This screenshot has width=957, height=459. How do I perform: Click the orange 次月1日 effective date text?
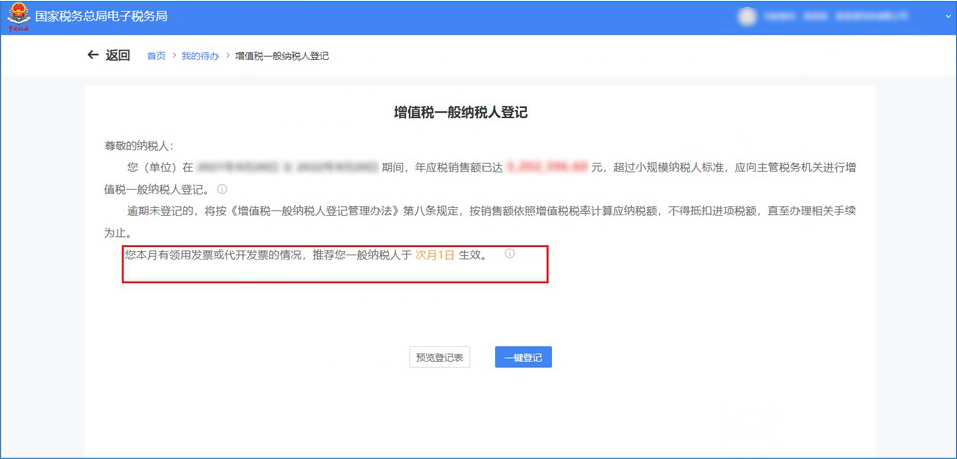click(435, 255)
